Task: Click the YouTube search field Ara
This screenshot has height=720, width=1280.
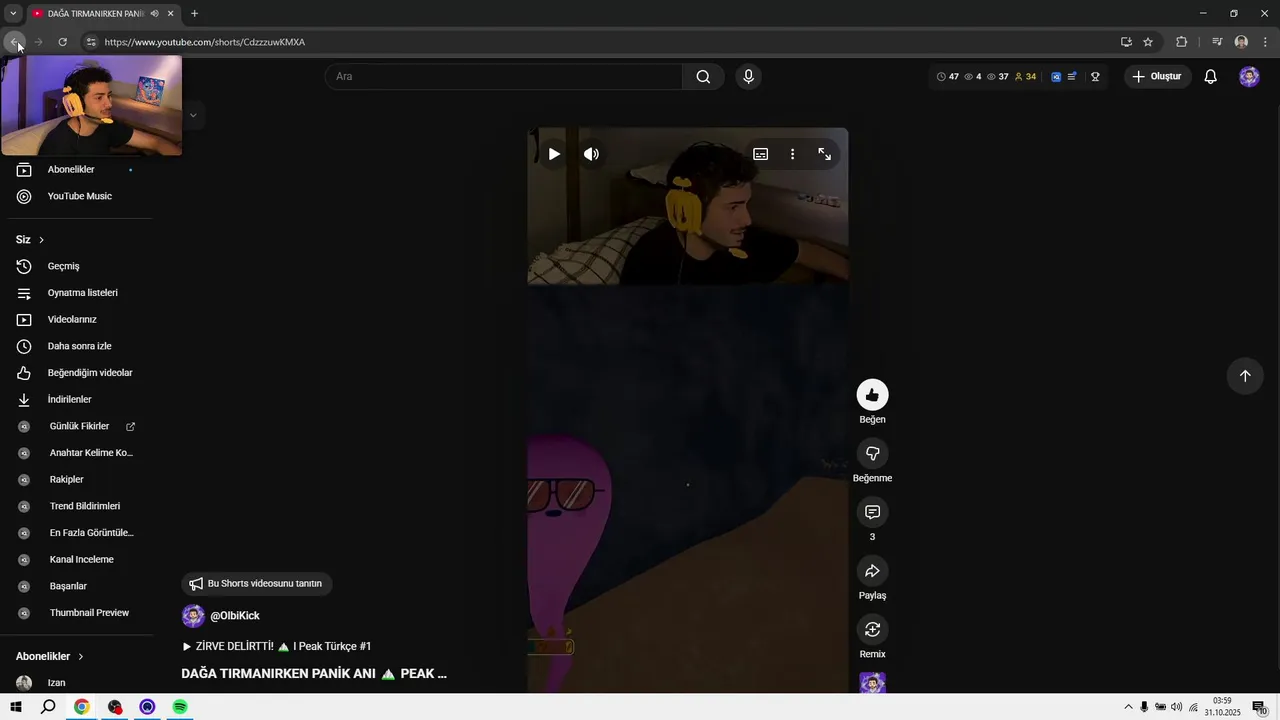Action: 504,77
